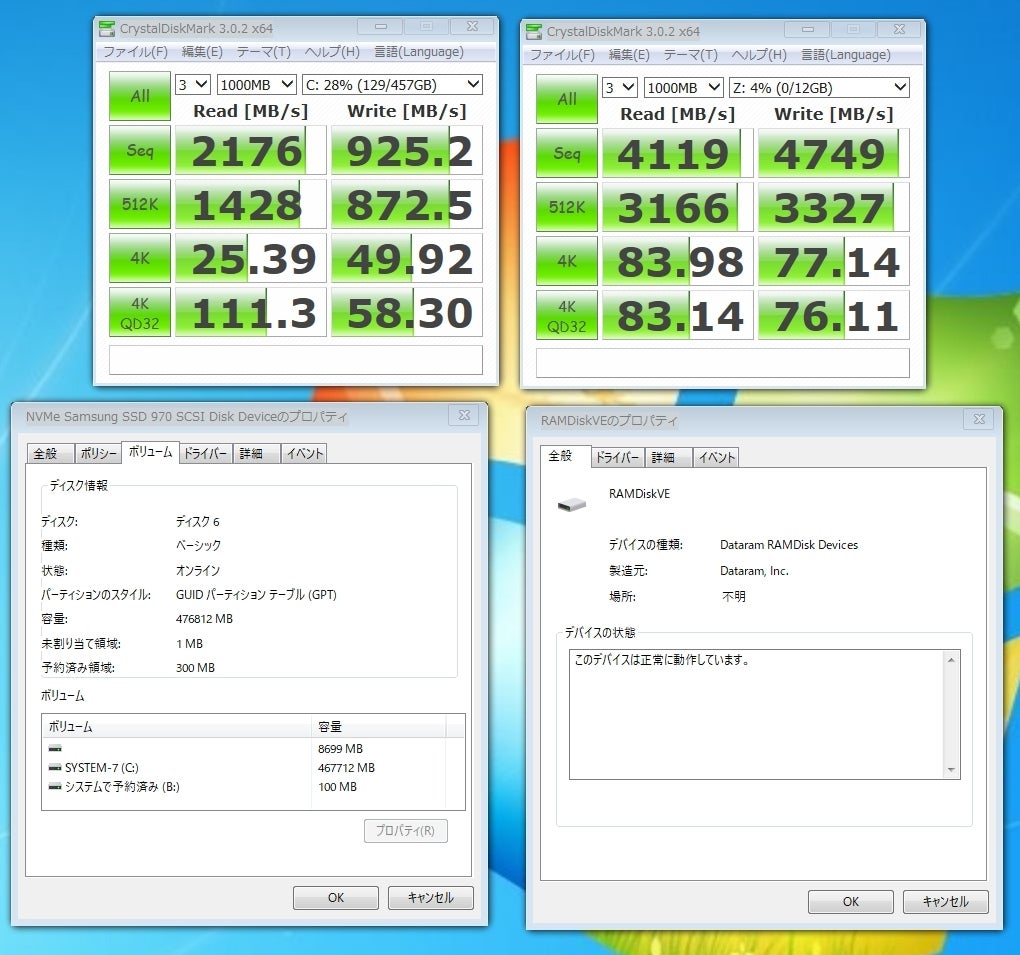The image size is (1020, 955).
Task: Run 4K test in right CrystalDiskMark
Action: coord(567,262)
